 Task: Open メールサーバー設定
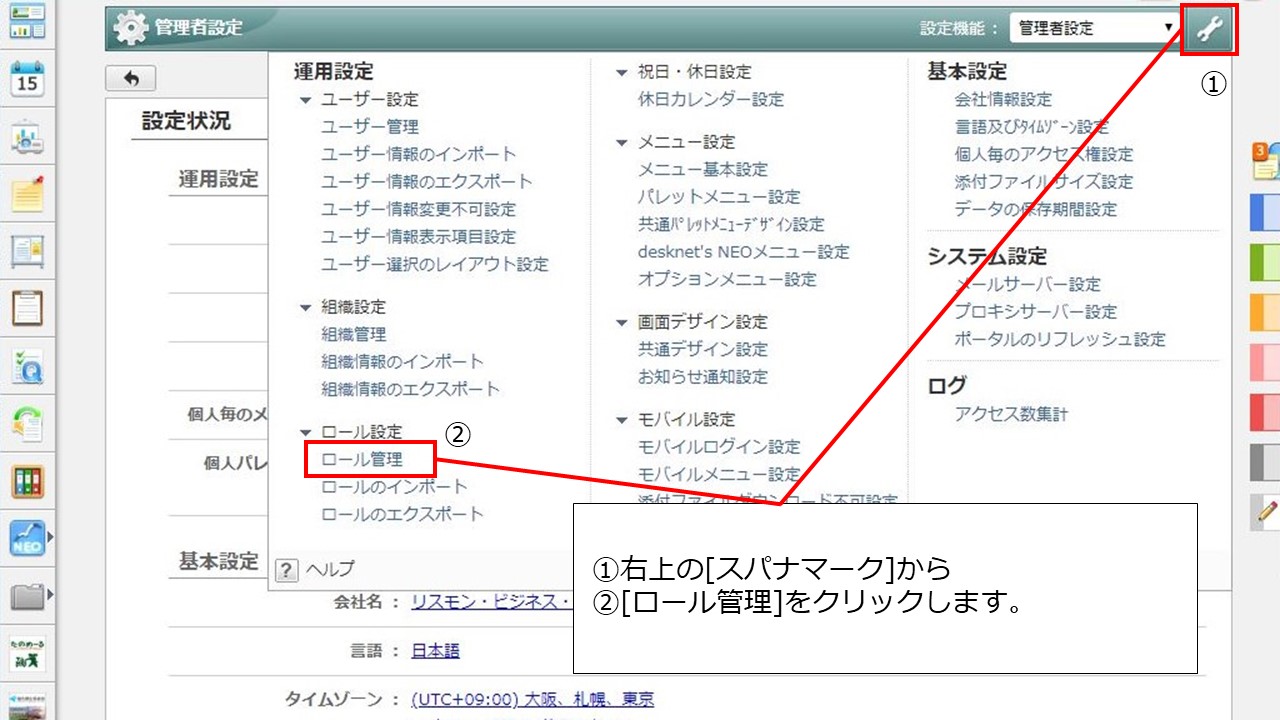point(1027,284)
